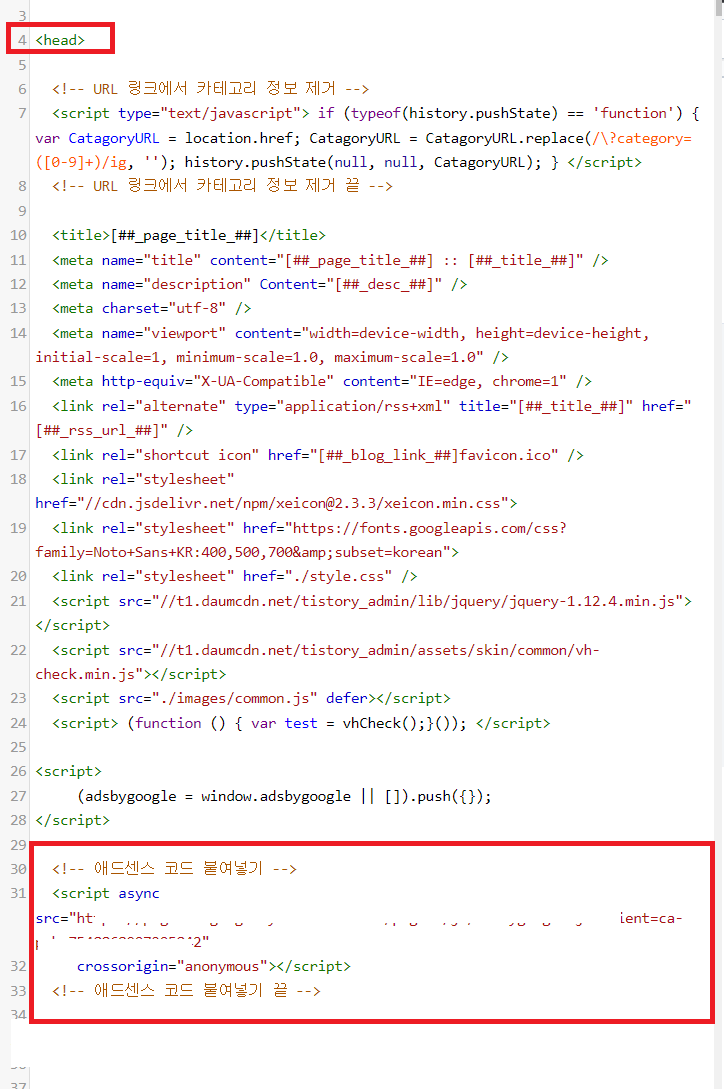This screenshot has height=1089, width=724.
Task: Click the '<script async' line 31
Action: click(x=106, y=894)
